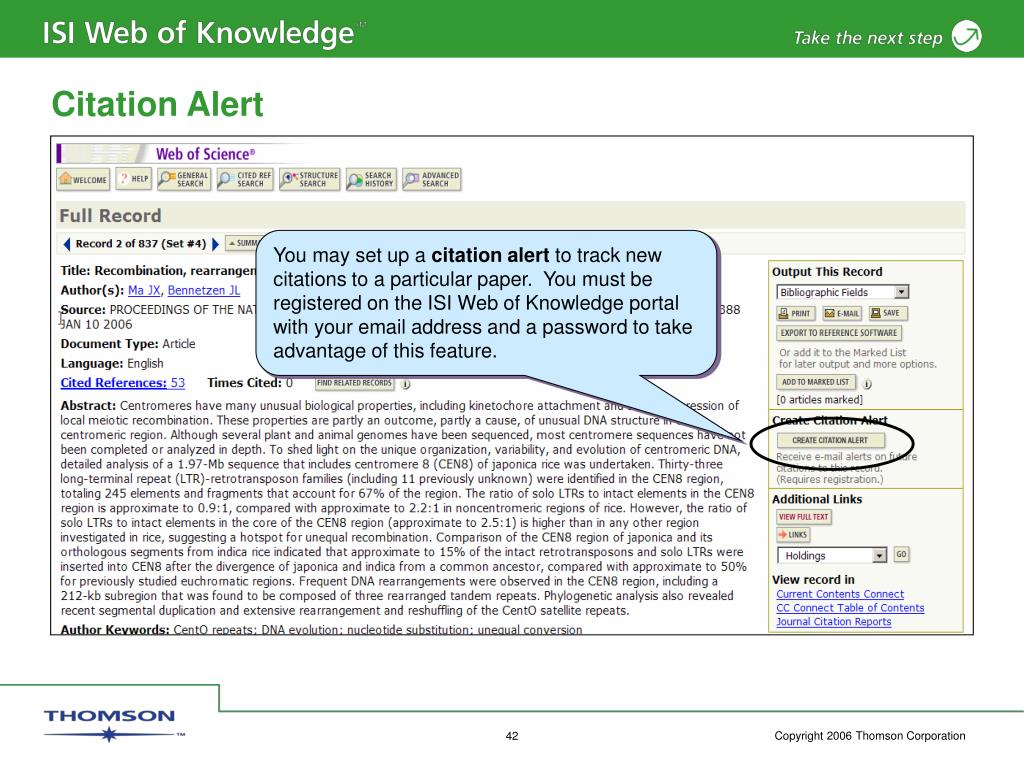Click View Full Text button
Image resolution: width=1024 pixels, height=768 pixels.
pyautogui.click(x=803, y=517)
